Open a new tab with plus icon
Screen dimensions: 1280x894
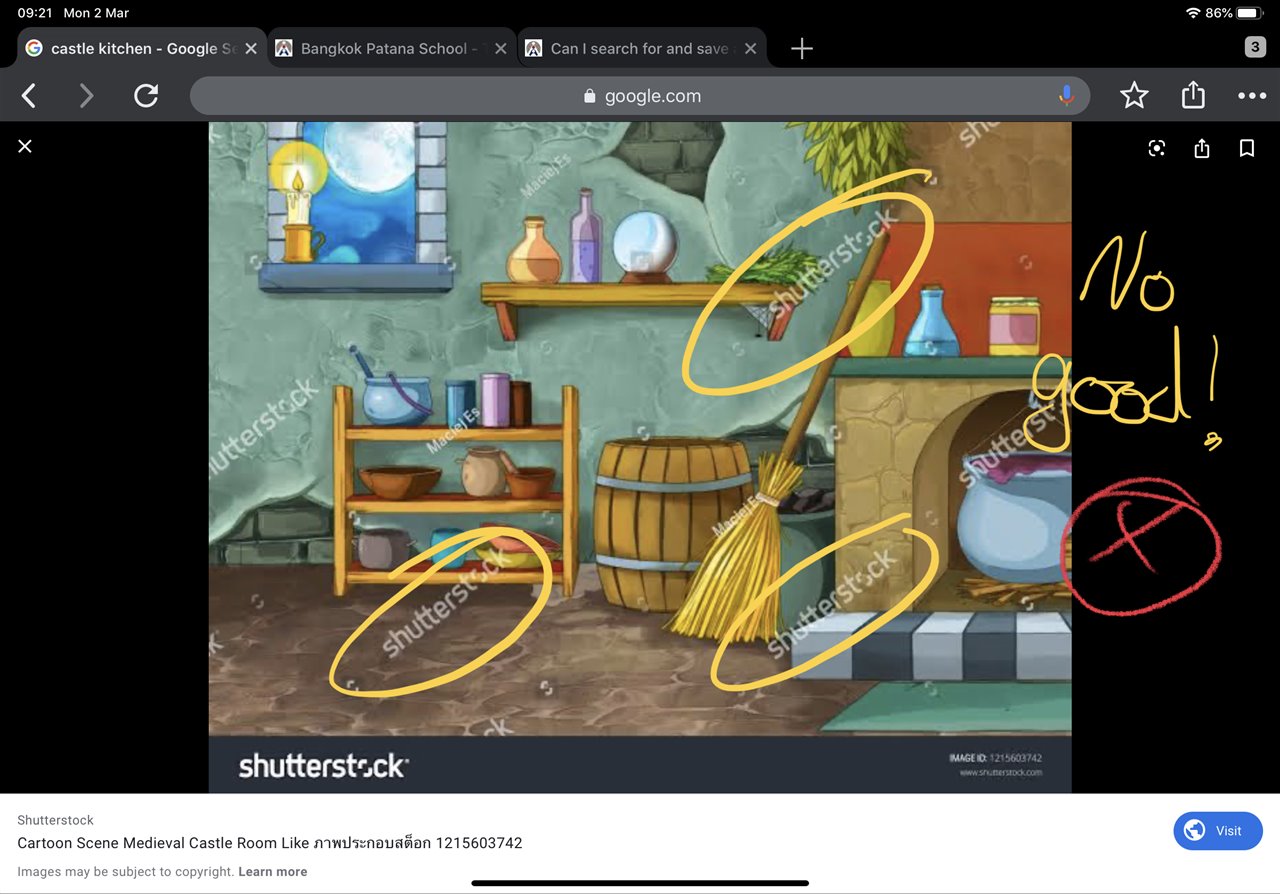tap(802, 48)
